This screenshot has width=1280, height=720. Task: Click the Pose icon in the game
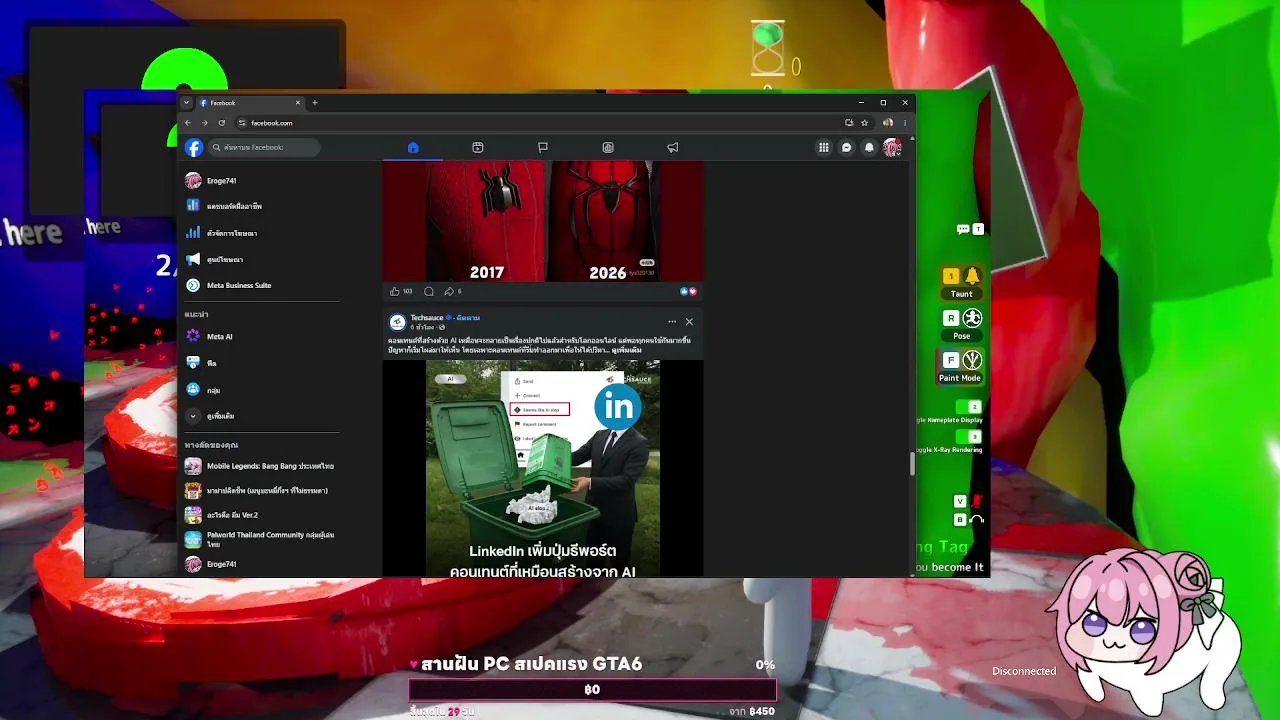point(972,318)
